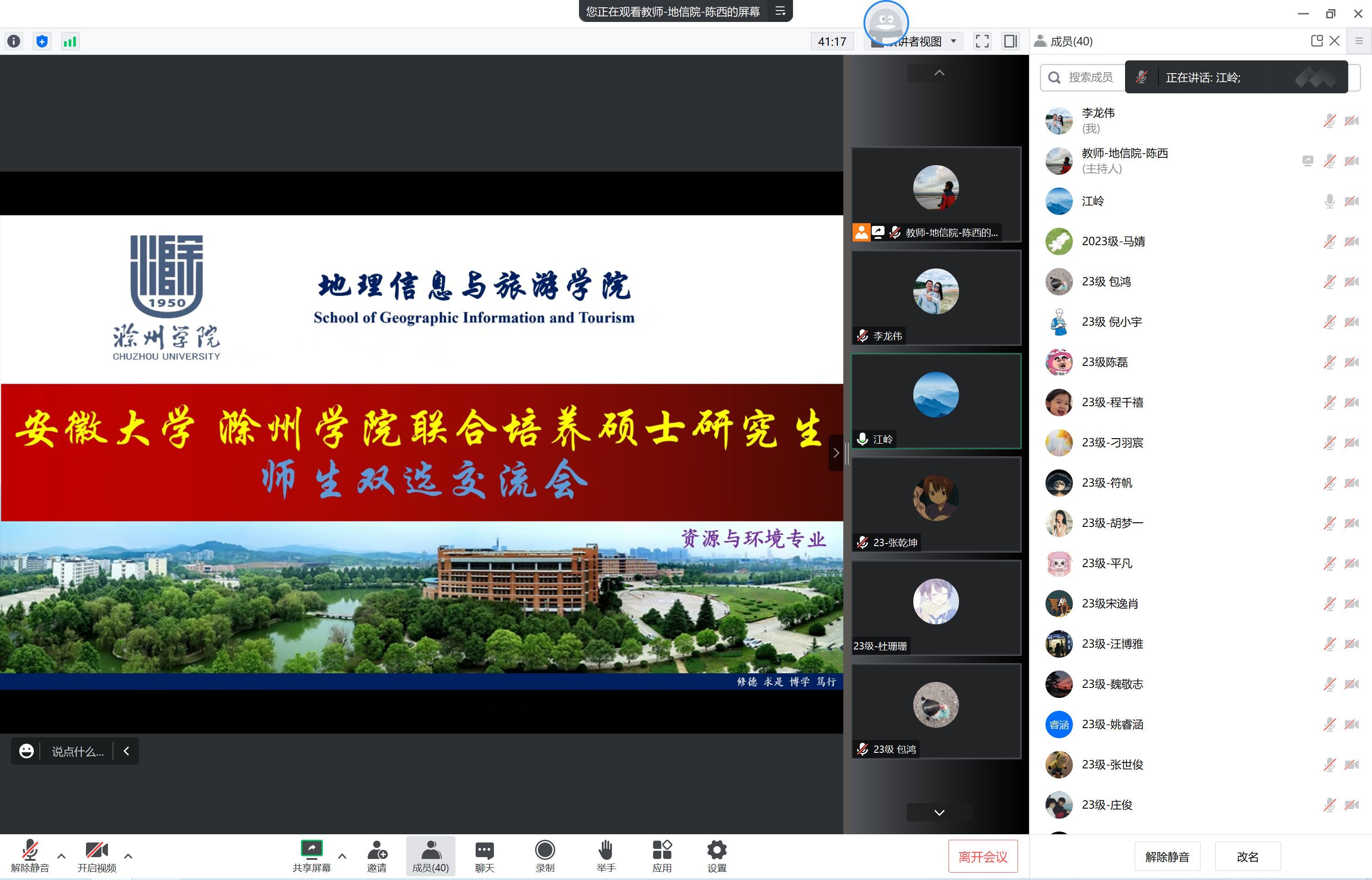Select the 教师-地信院-陈西 video thumbnail
This screenshot has height=880, width=1372.
(x=936, y=194)
